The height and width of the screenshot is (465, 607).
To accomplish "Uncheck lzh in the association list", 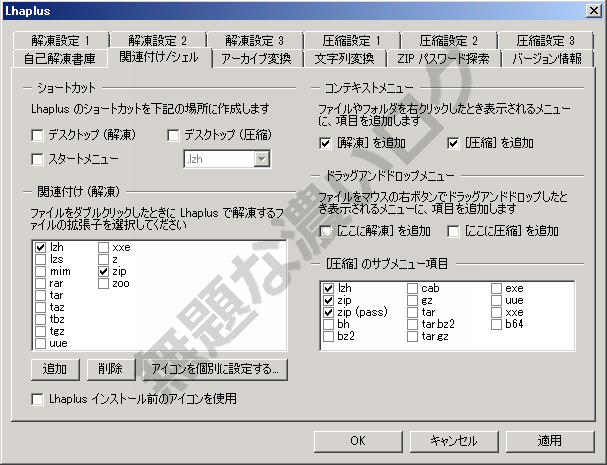I will pyautogui.click(x=41, y=247).
